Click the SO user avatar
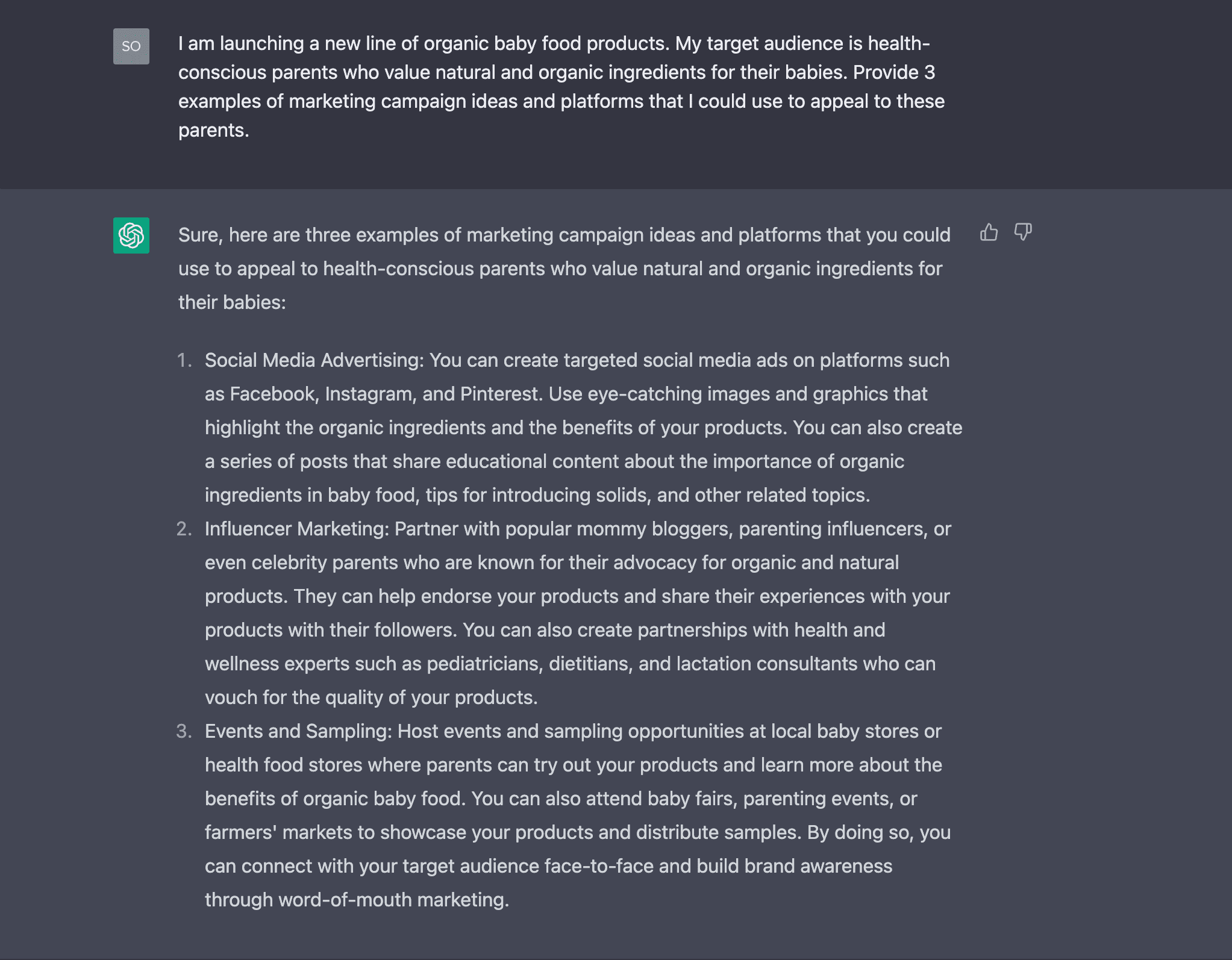Screen dimensions: 1232x960 131,46
